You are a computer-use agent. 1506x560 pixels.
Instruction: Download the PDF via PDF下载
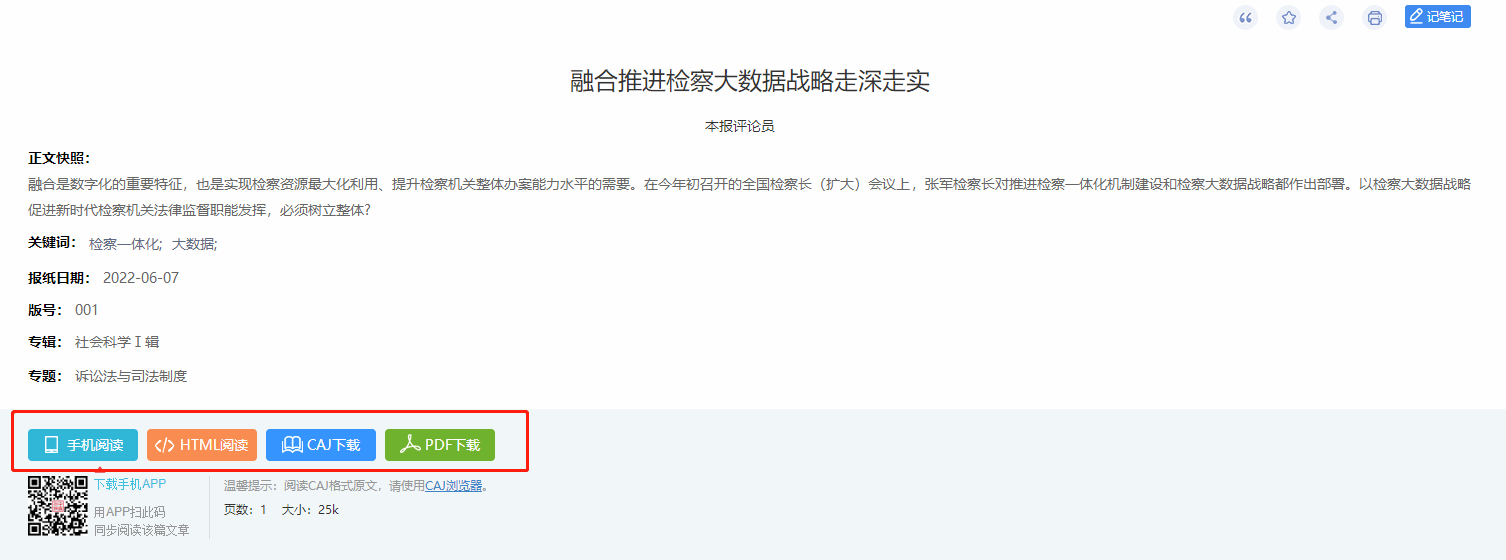click(440, 445)
